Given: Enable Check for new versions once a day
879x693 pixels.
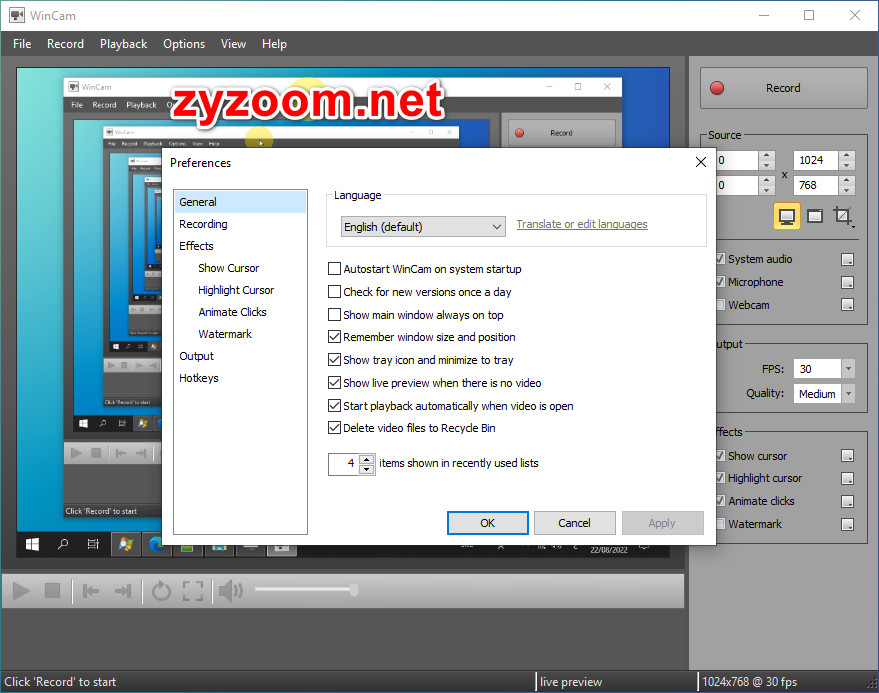Looking at the screenshot, I should click(x=334, y=292).
